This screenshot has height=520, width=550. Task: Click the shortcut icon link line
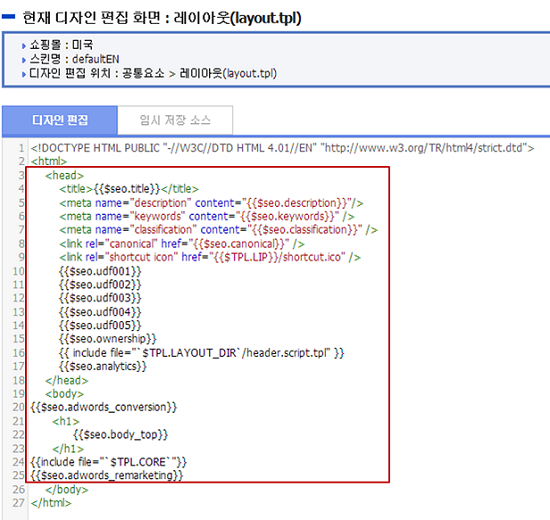pyautogui.click(x=210, y=257)
